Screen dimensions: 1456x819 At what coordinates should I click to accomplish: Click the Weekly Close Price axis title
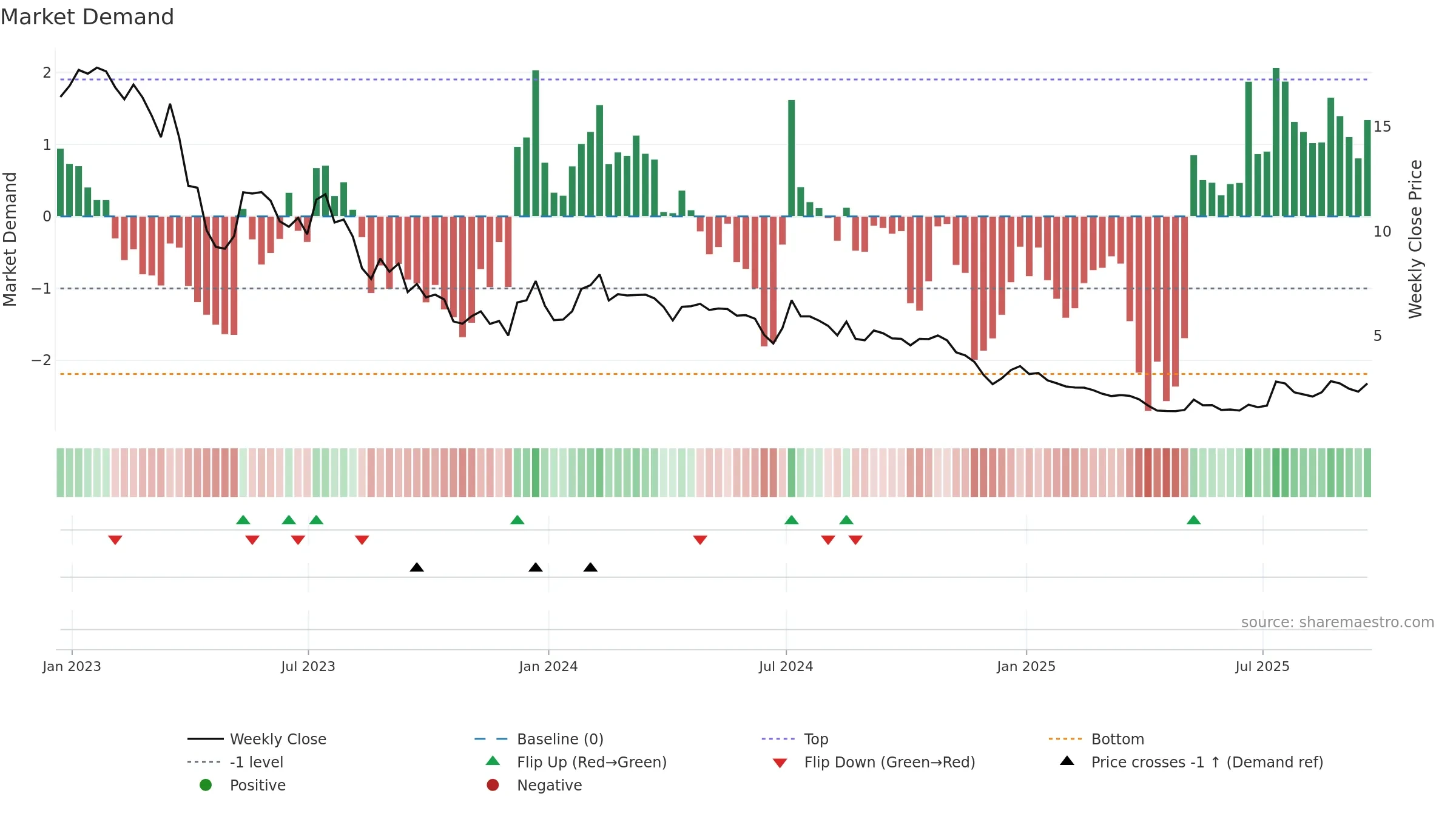click(x=1415, y=239)
